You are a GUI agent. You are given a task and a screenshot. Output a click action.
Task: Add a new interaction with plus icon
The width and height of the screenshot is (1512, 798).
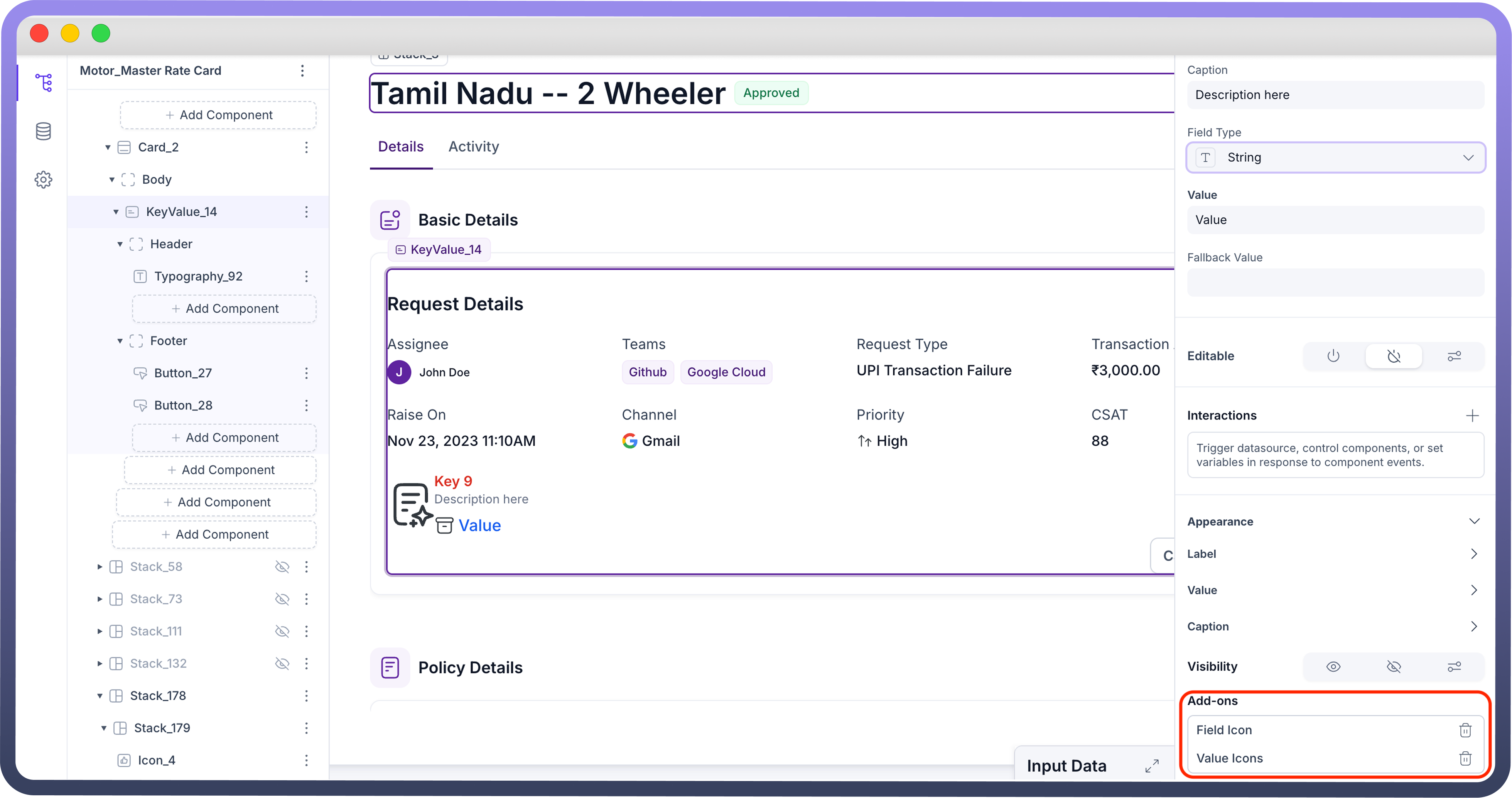click(1472, 416)
